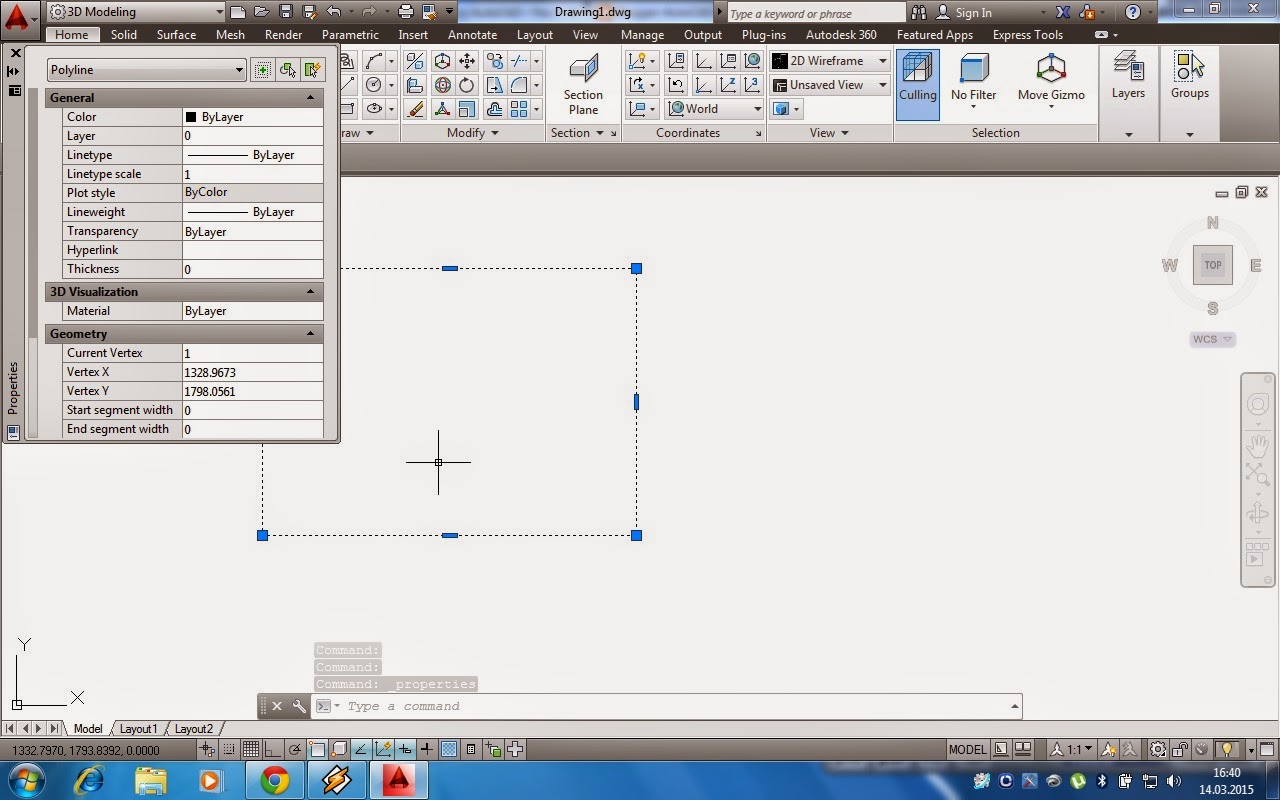Open the Layout1 tab
The image size is (1280, 800).
point(138,729)
